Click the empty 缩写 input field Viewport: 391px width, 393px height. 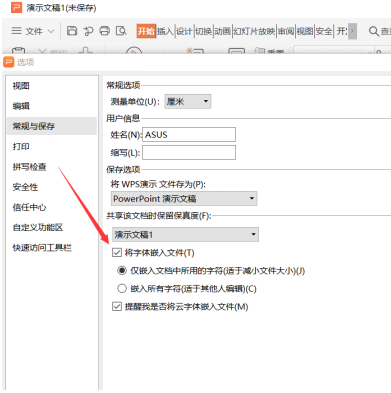[x=189, y=153]
